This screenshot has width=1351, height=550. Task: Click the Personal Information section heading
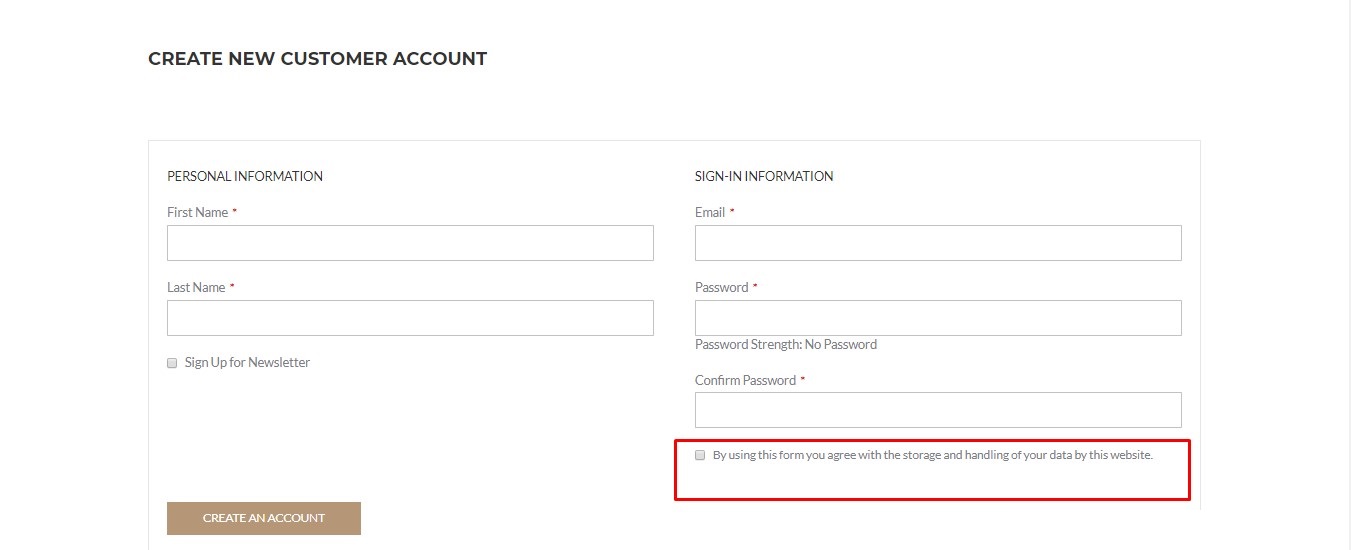[x=245, y=176]
